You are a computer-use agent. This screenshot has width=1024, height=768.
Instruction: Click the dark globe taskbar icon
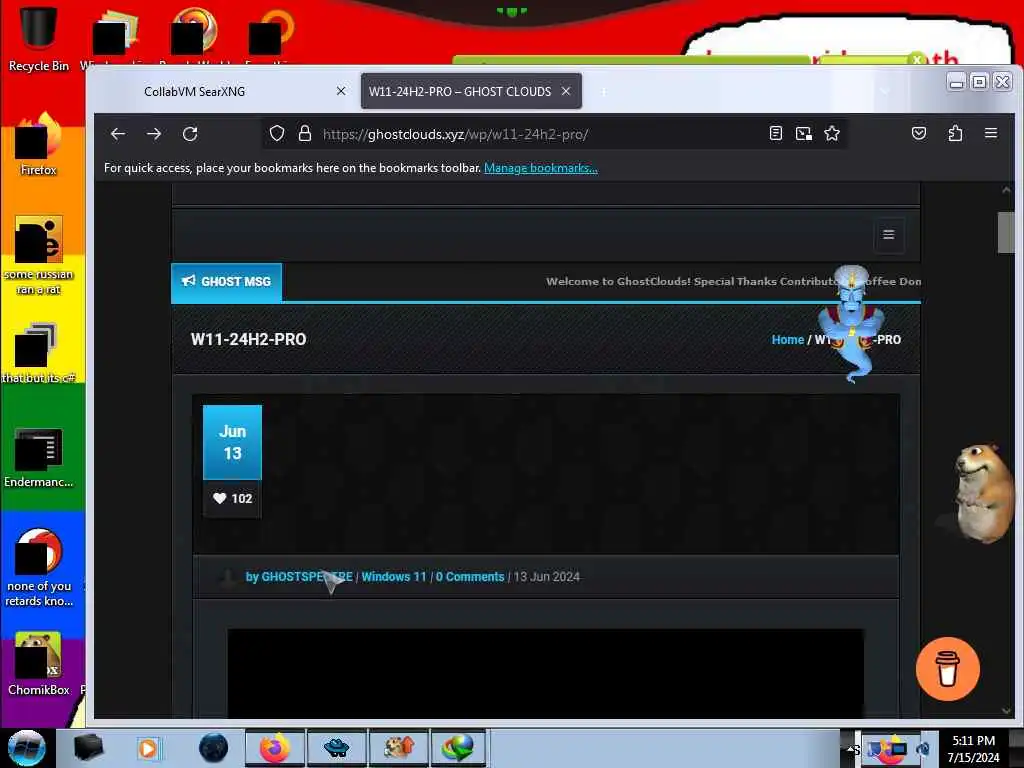[213, 748]
